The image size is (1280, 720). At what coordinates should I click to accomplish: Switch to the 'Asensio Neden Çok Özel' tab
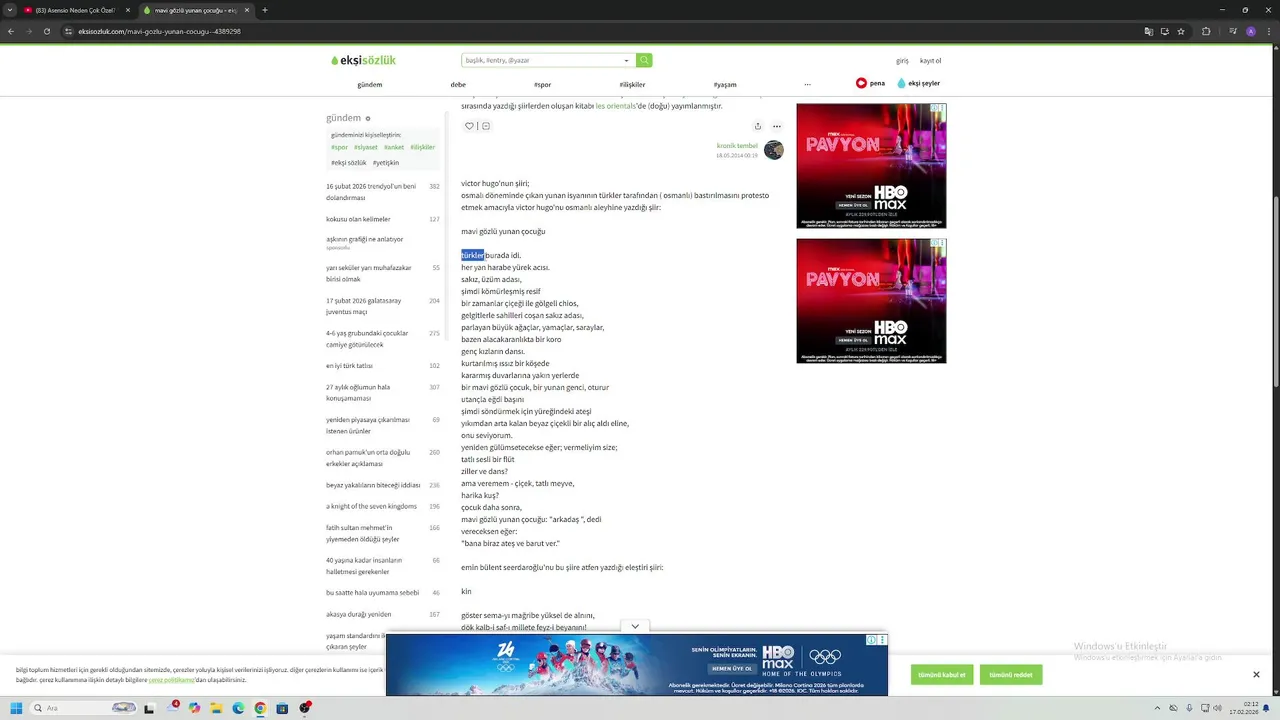coord(75,10)
